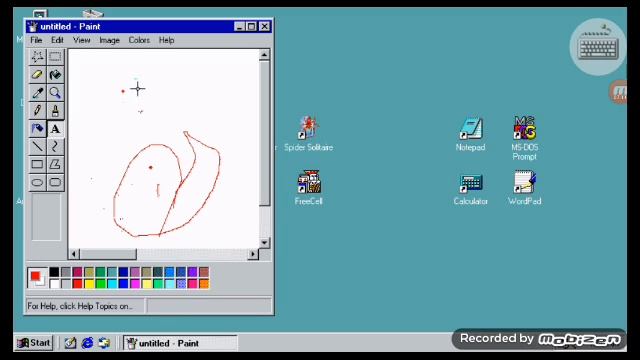640x360 pixels.
Task: Select the Calculator desktop shortcut
Action: [x=470, y=189]
